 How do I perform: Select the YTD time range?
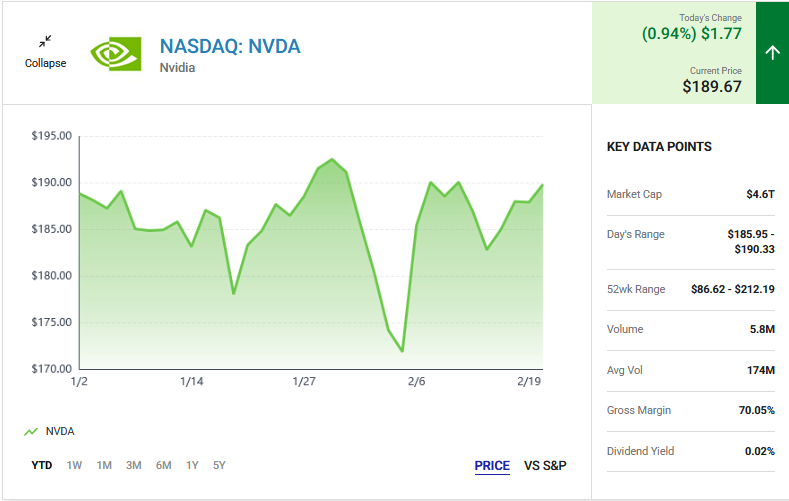coord(41,465)
